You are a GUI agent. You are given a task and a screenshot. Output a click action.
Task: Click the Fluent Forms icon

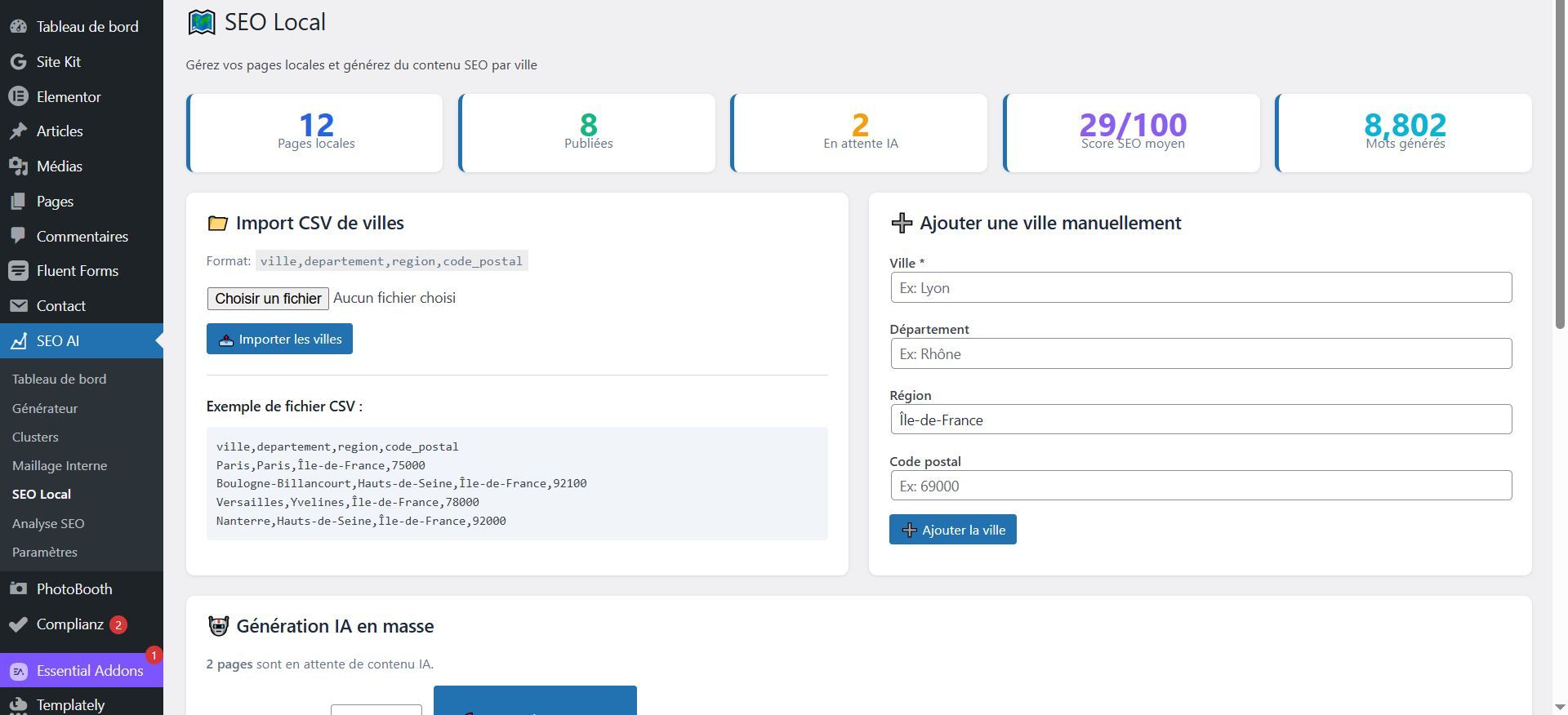[x=18, y=271]
